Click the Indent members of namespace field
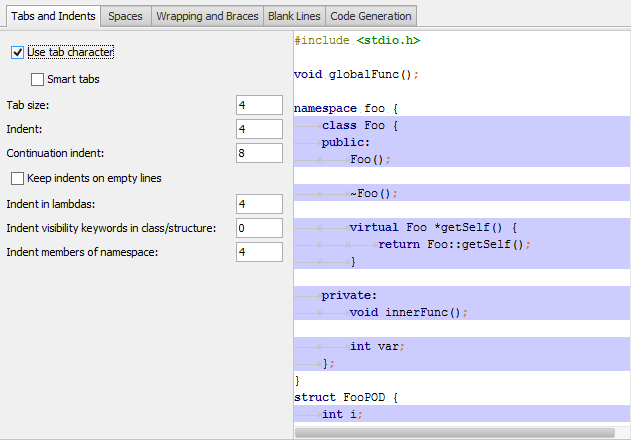 pyautogui.click(x=260, y=252)
